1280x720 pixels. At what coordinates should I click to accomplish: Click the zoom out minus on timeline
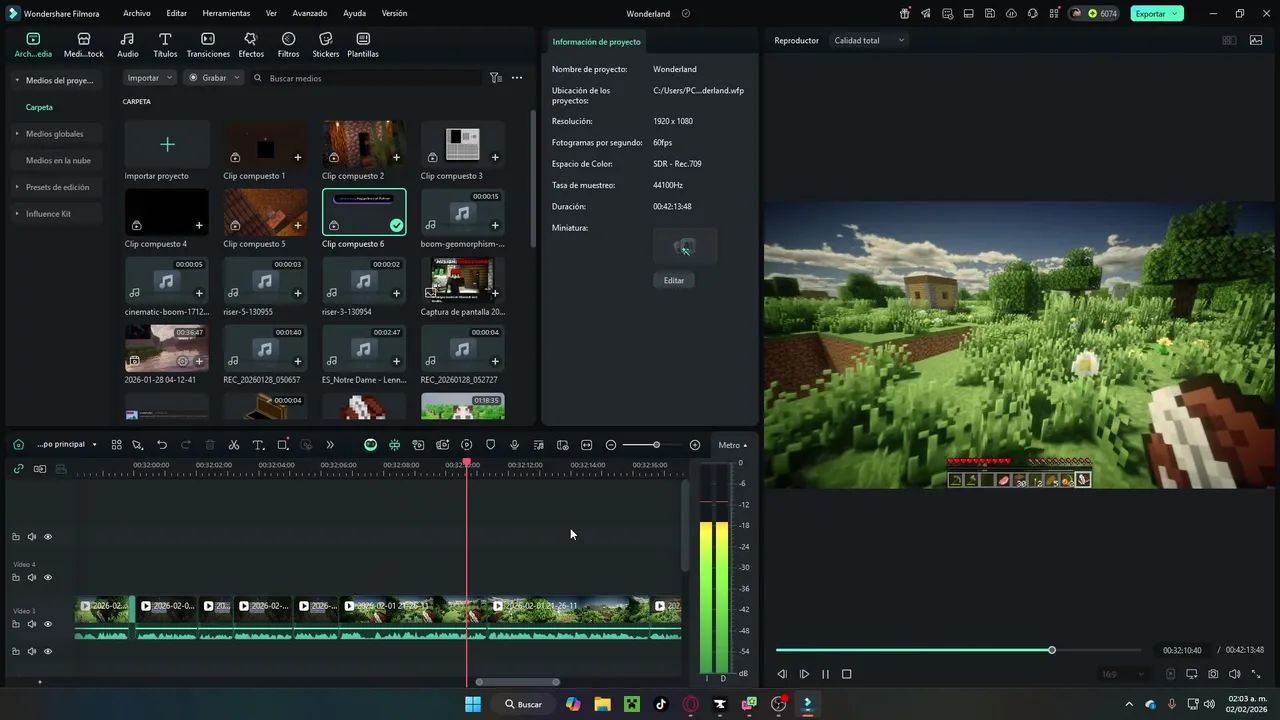coord(611,445)
